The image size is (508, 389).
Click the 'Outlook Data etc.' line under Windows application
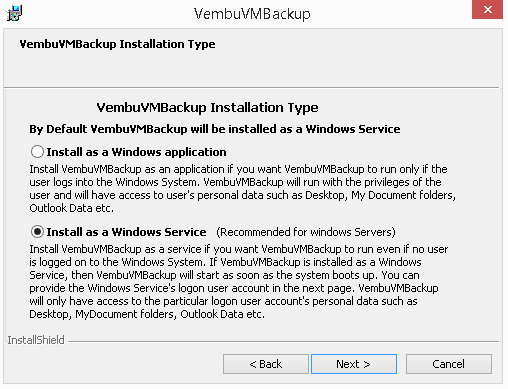coord(71,208)
